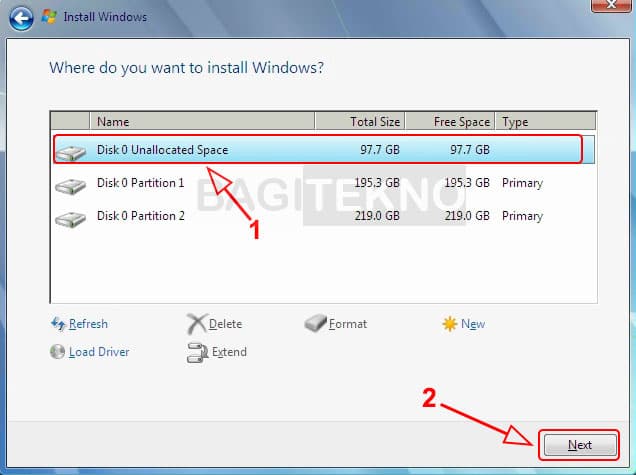Click the 97.7 GB free space of unallocated row
Viewport: 636px width, 475px height.
tap(470, 150)
